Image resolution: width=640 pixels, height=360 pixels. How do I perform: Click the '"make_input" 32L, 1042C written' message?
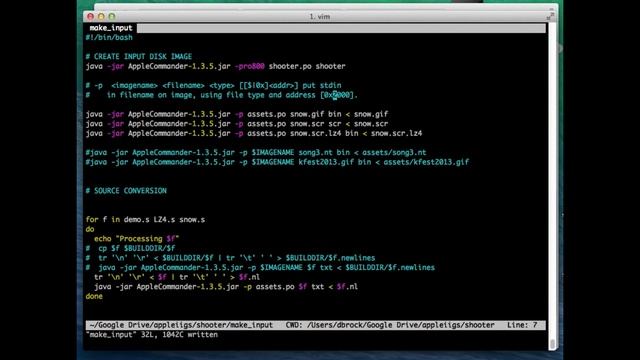click(x=151, y=335)
